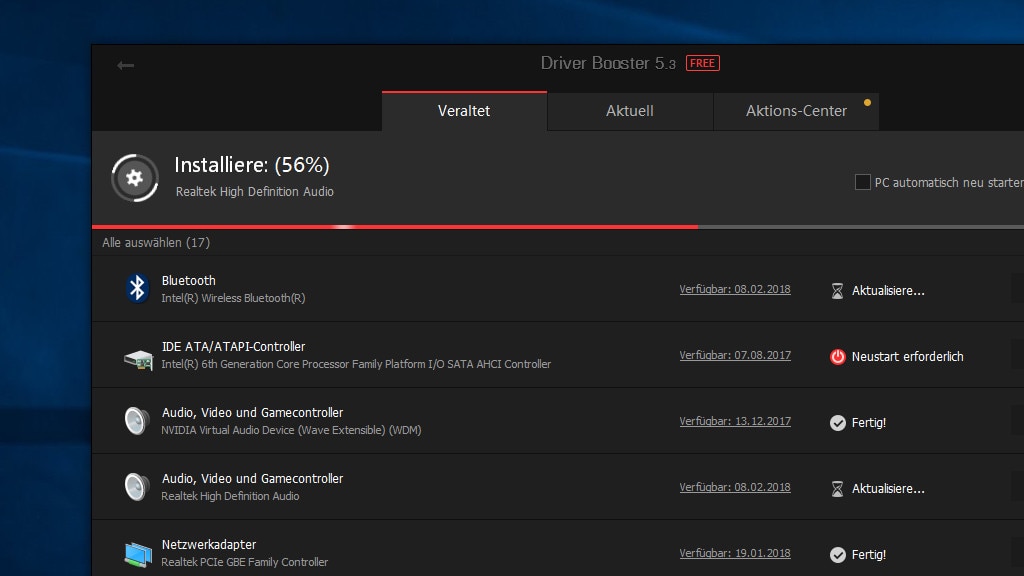Click the checkmark icon in Netzwerkadapter row
The width and height of the screenshot is (1024, 576).
(x=837, y=554)
